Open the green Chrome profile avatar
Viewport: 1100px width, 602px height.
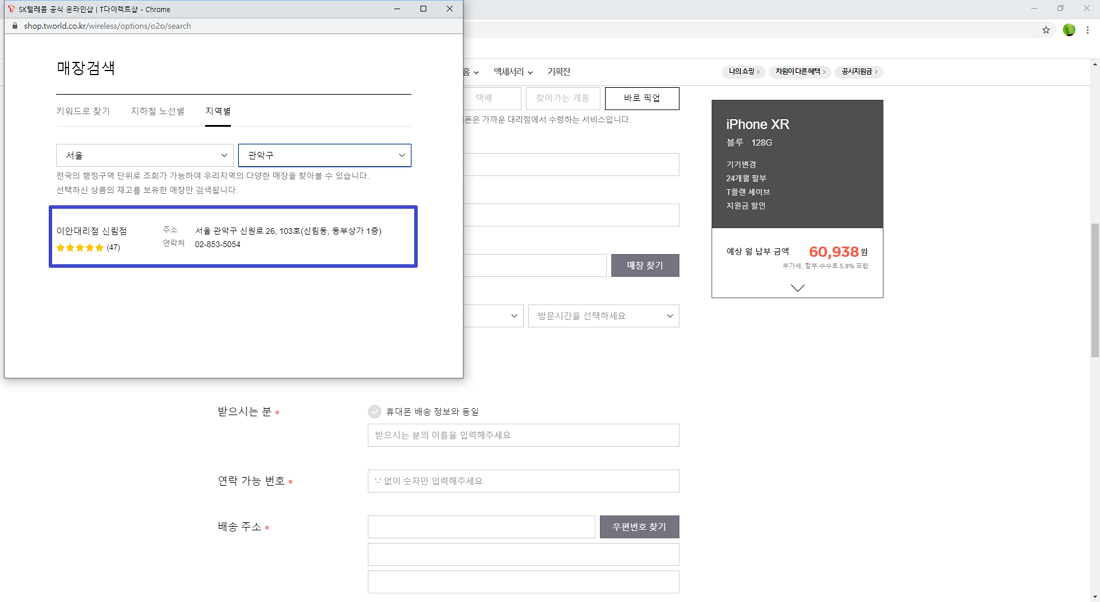tap(1068, 30)
